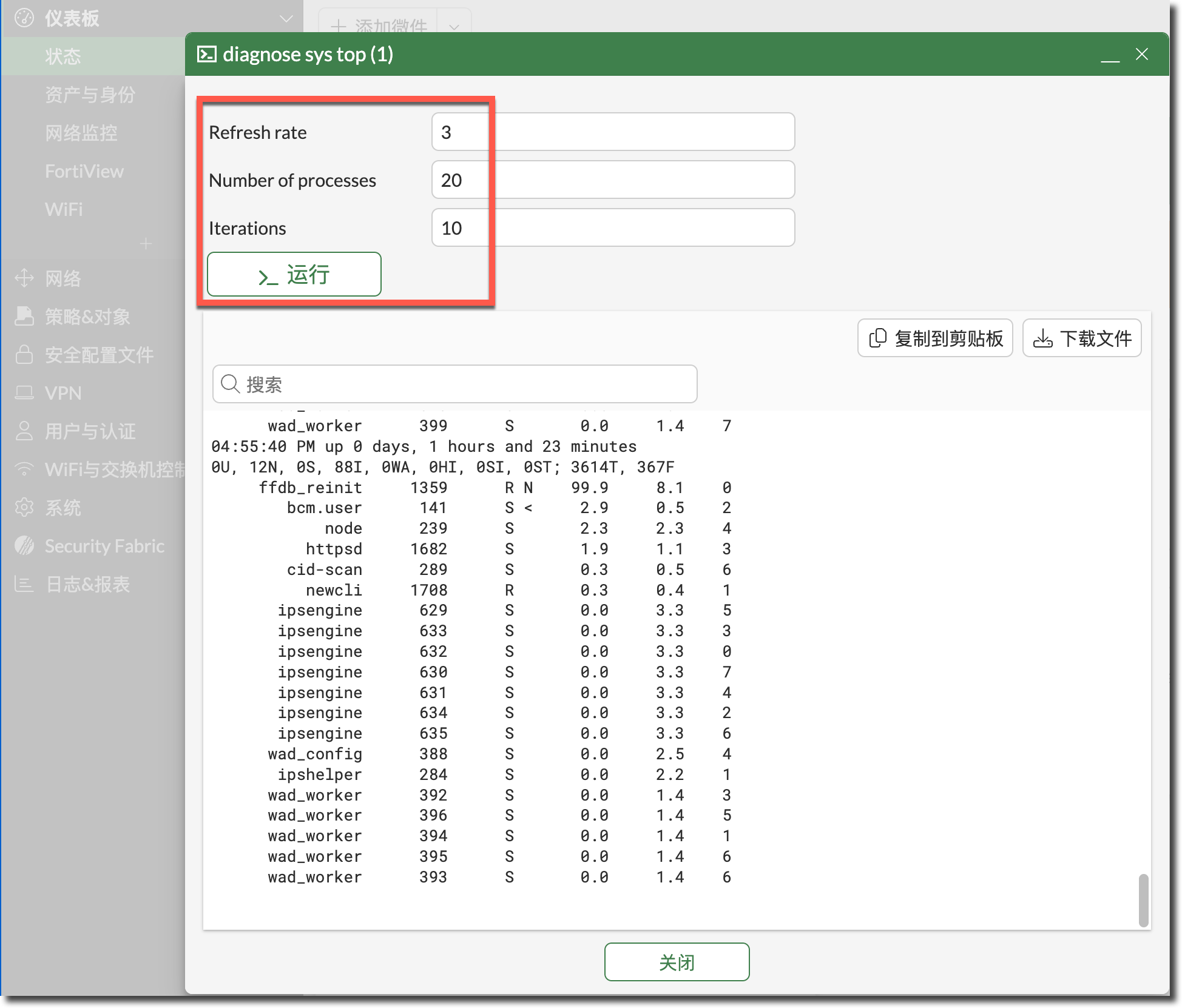Minimize the diagnose sys top dialog
The image size is (1182, 1008).
click(x=1110, y=55)
